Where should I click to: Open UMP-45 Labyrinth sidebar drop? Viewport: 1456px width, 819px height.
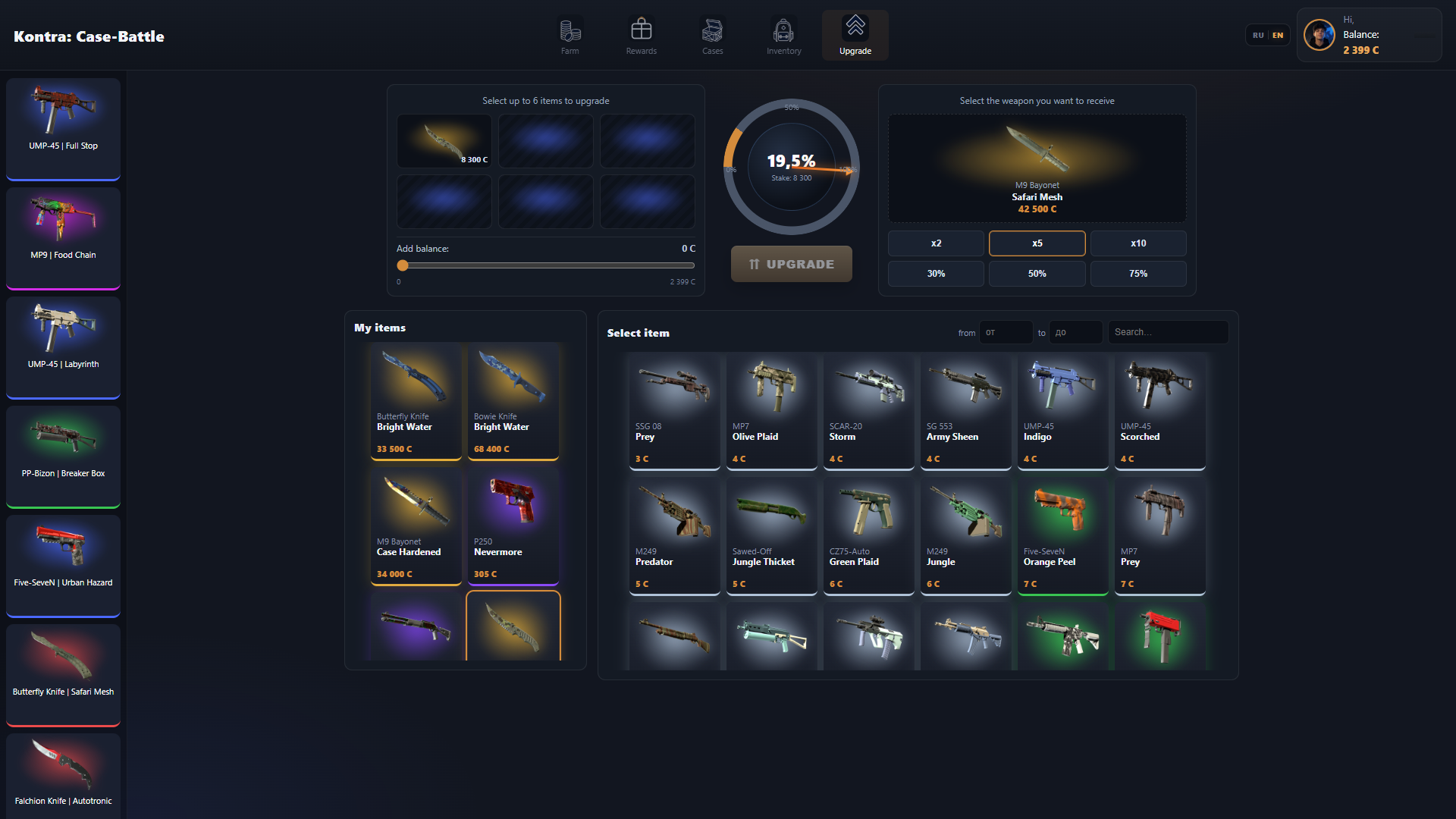pyautogui.click(x=64, y=348)
